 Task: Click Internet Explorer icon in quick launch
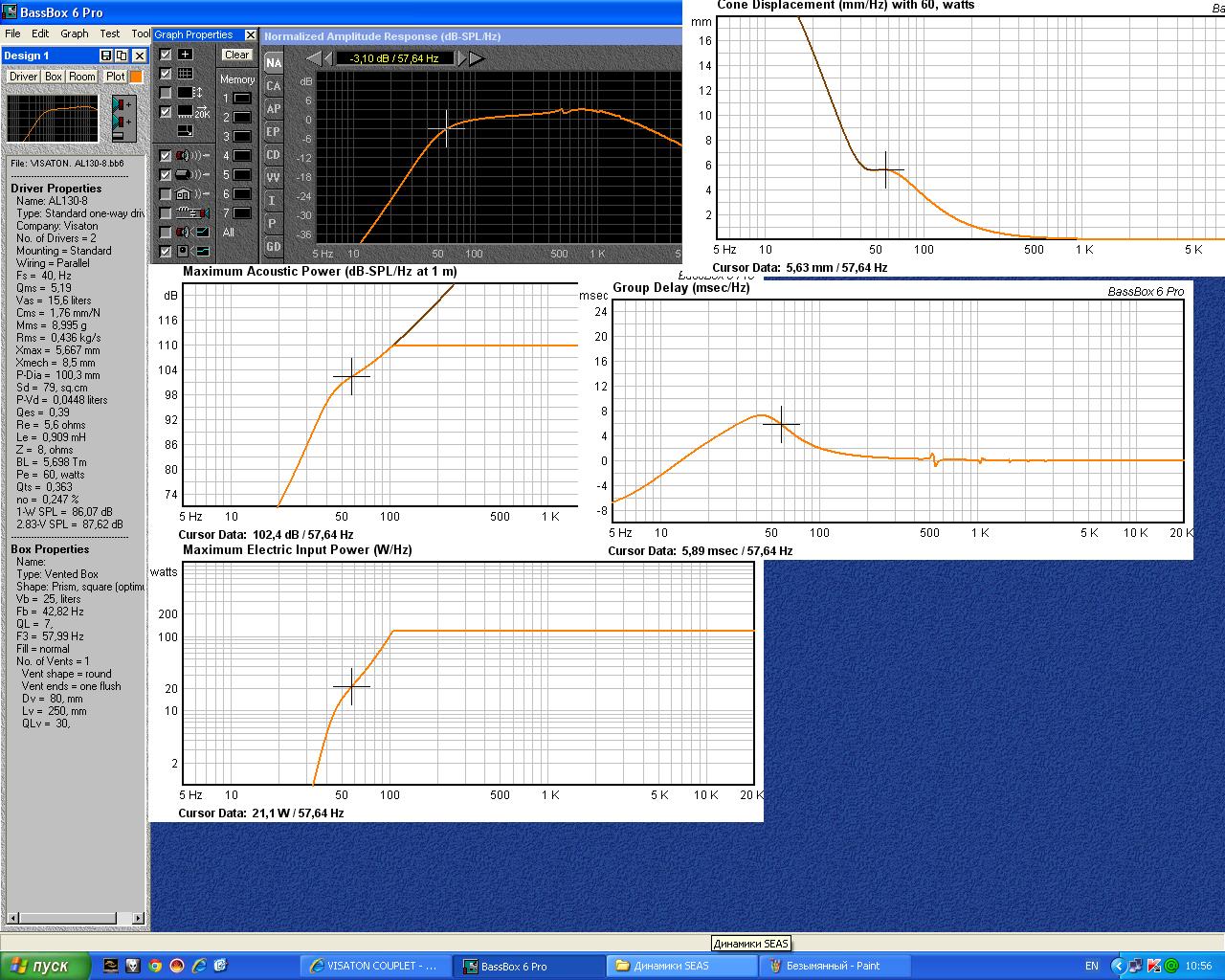pos(199,966)
